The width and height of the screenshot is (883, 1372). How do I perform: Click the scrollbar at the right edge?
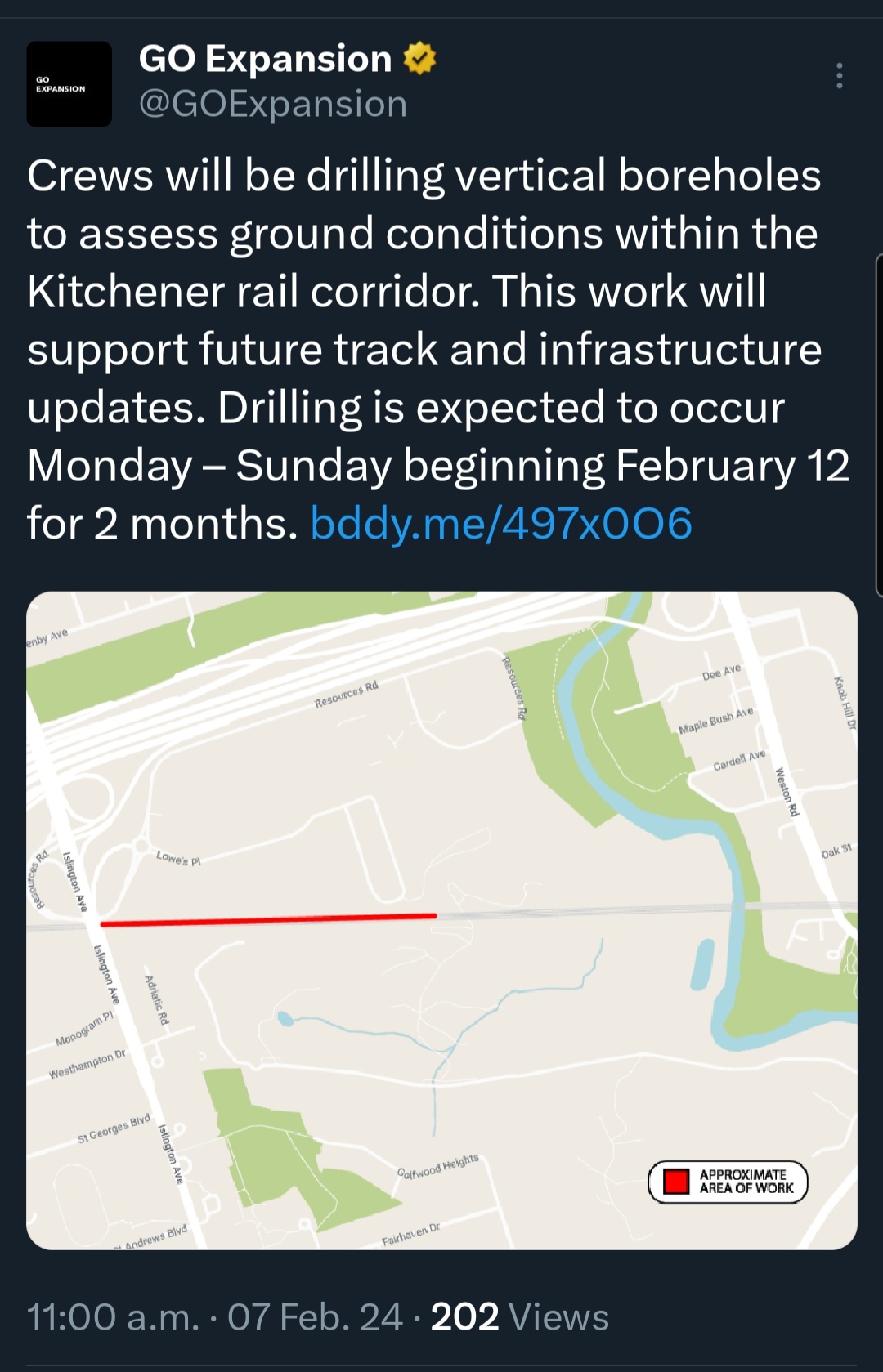(x=879, y=425)
